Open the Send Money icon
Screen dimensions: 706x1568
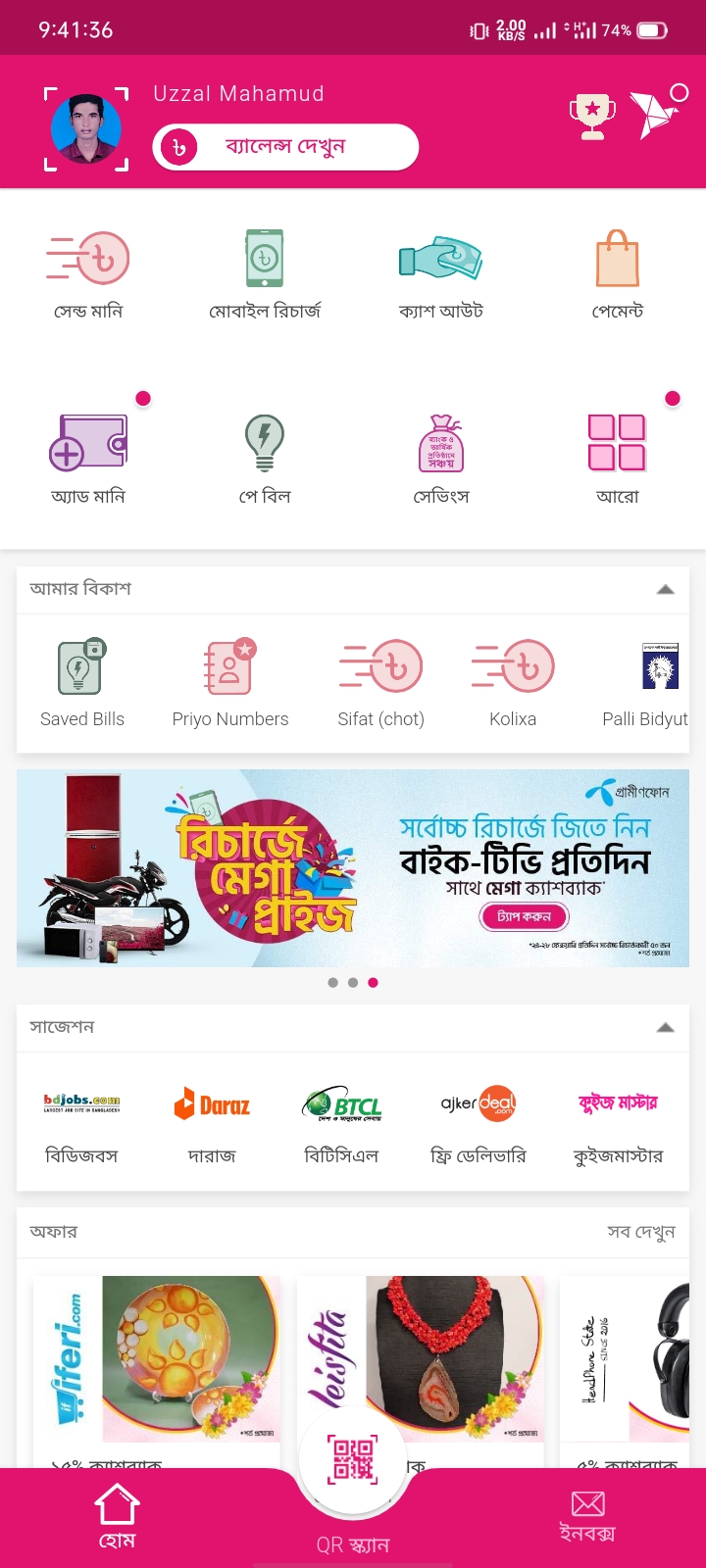(x=87, y=259)
